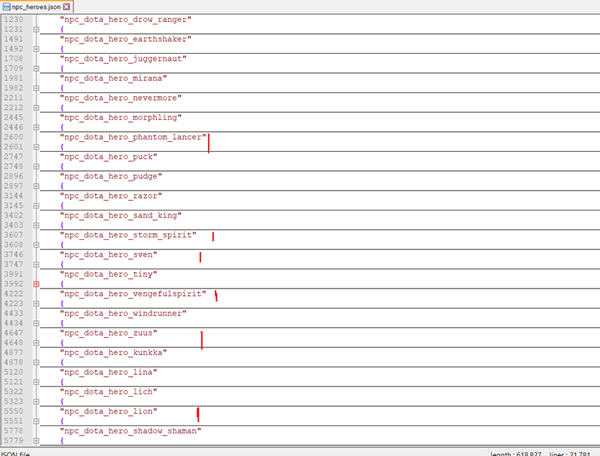This screenshot has height=456, width=600.
Task: Click the "npc_dota_hero_lich" text
Action: [x=108, y=392]
